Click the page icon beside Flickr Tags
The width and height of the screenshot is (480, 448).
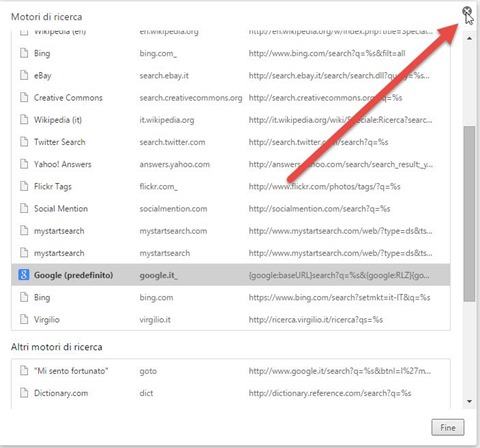point(24,186)
